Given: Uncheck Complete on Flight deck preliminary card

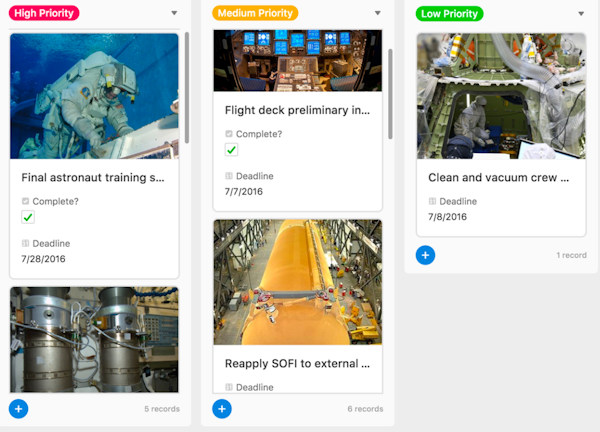Looking at the screenshot, I should (232, 150).
